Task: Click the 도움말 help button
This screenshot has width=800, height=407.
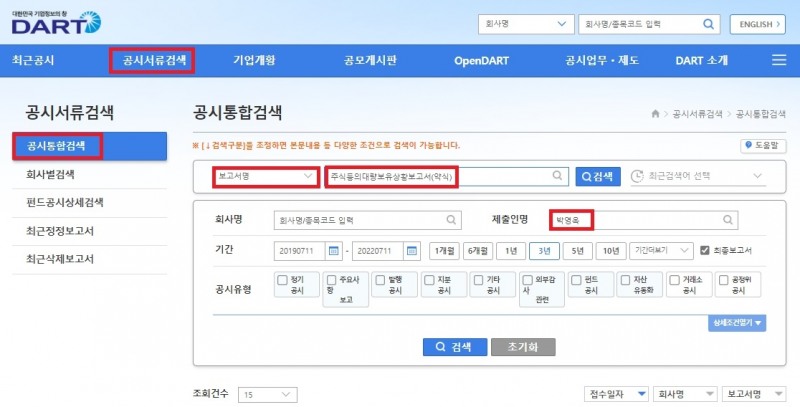Action: 763,146
